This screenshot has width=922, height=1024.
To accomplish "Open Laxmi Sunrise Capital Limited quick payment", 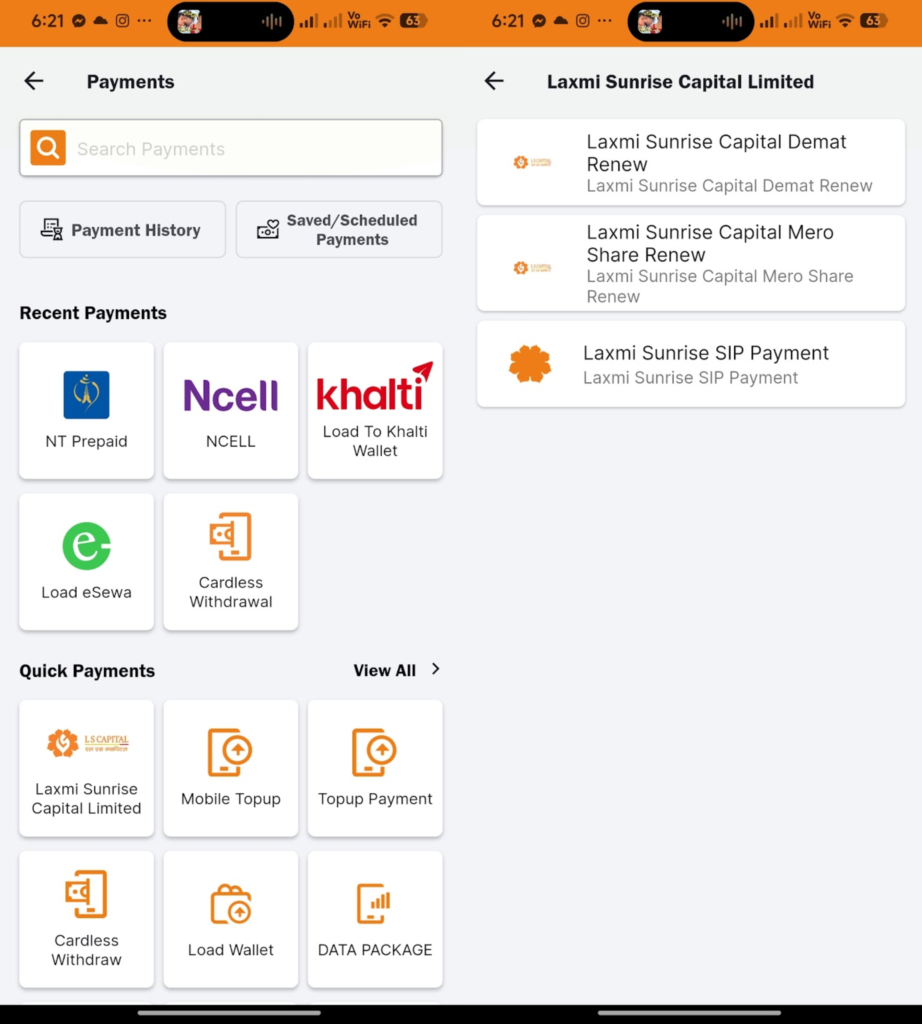I will tap(87, 768).
